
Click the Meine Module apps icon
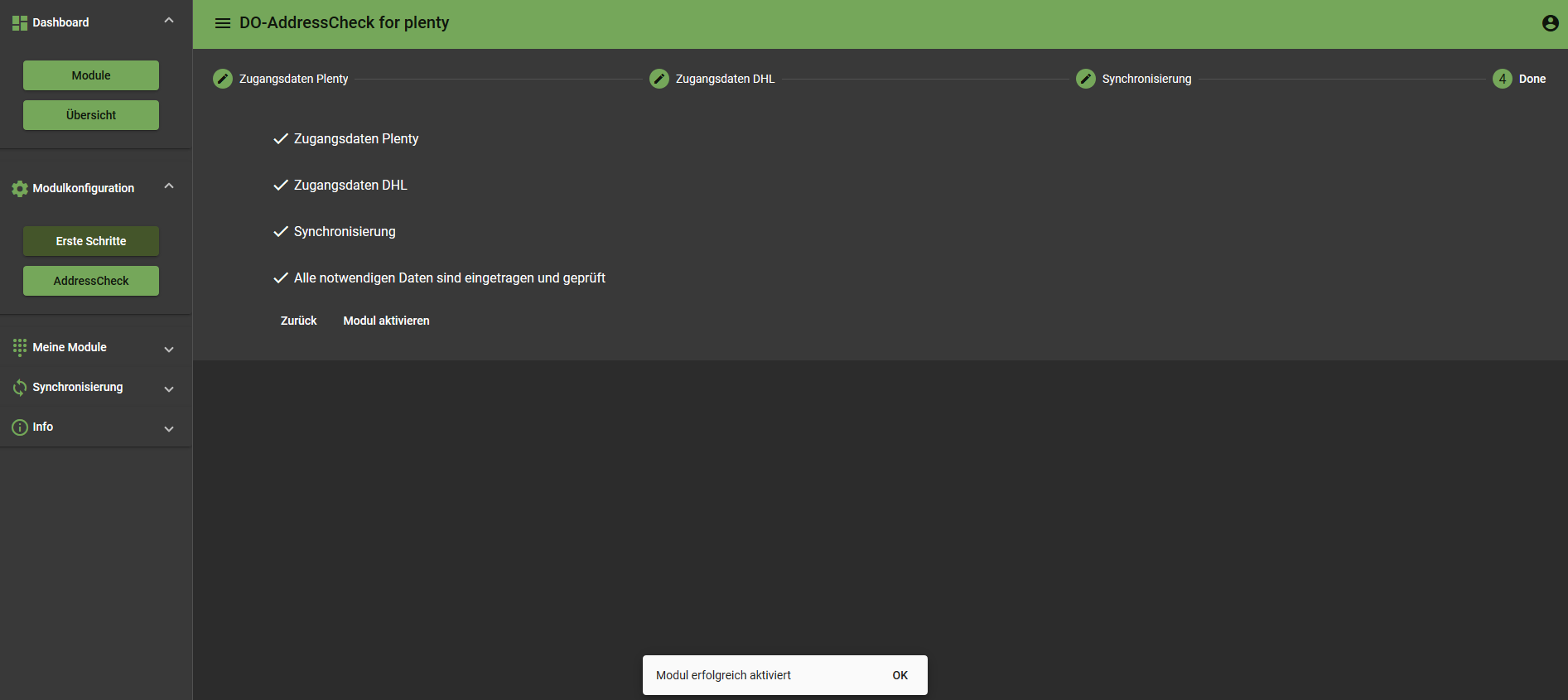(20, 348)
